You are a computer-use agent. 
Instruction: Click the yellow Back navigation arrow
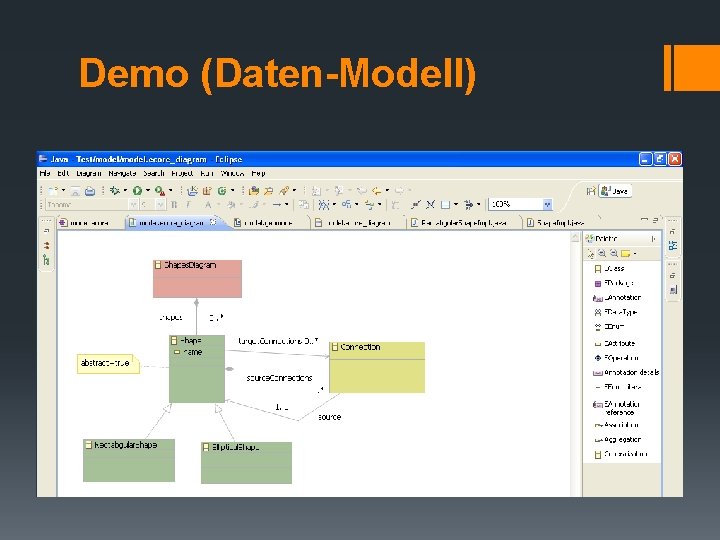[x=377, y=191]
